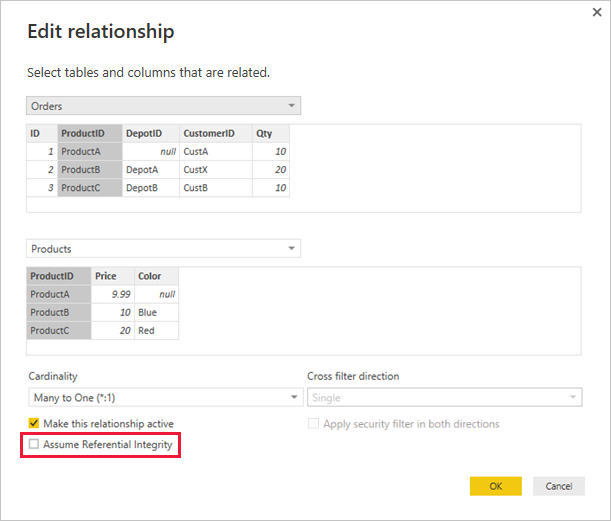Image resolution: width=611 pixels, height=521 pixels.
Task: Close the Edit relationship dialog
Action: [597, 12]
